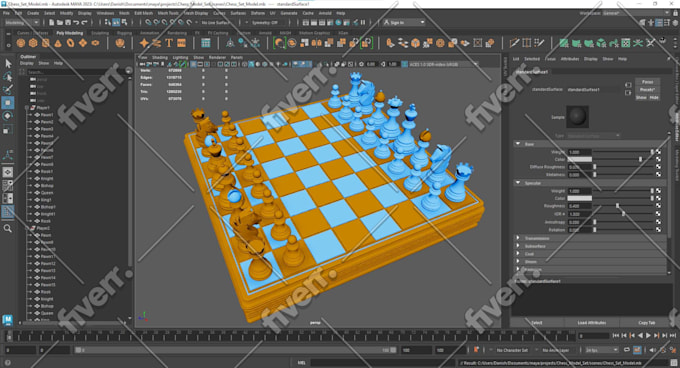680x368 pixels.
Task: Create a polygon cone from the shelf
Action: [58, 43]
